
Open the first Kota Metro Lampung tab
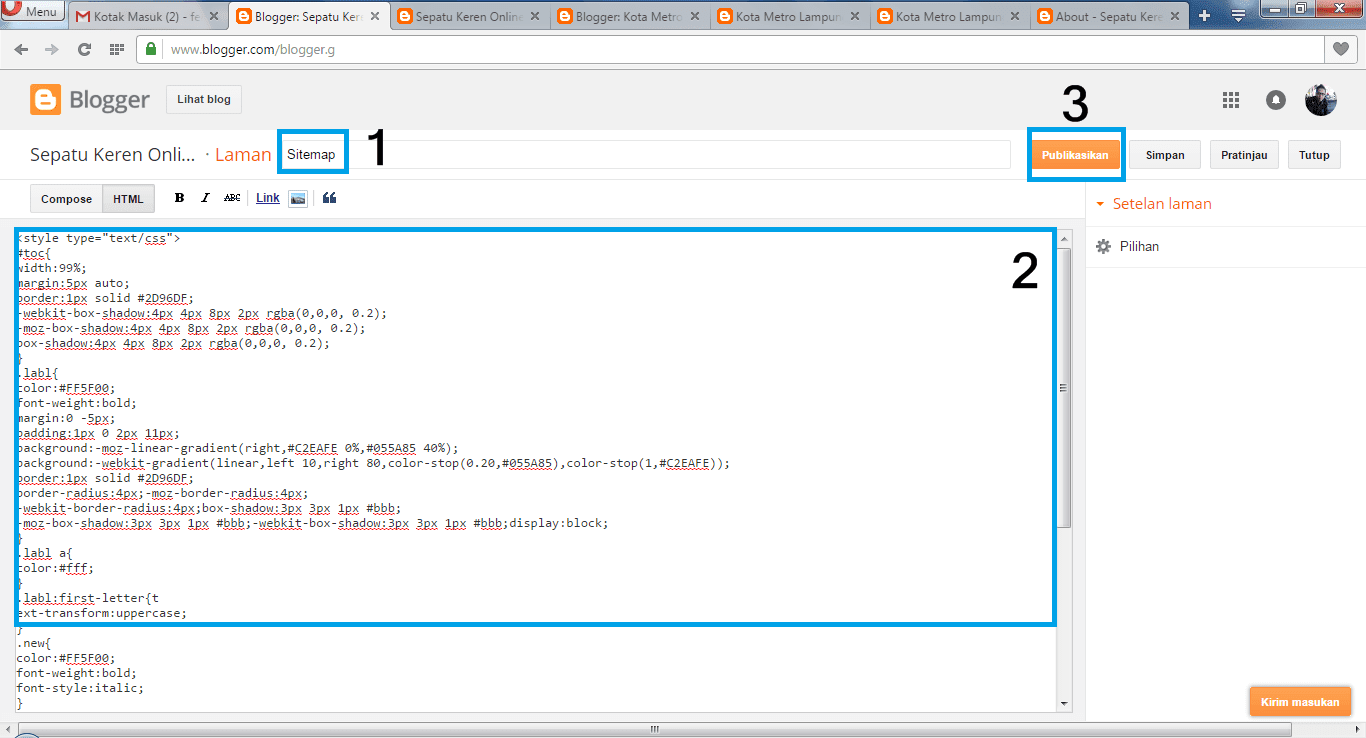click(x=788, y=17)
